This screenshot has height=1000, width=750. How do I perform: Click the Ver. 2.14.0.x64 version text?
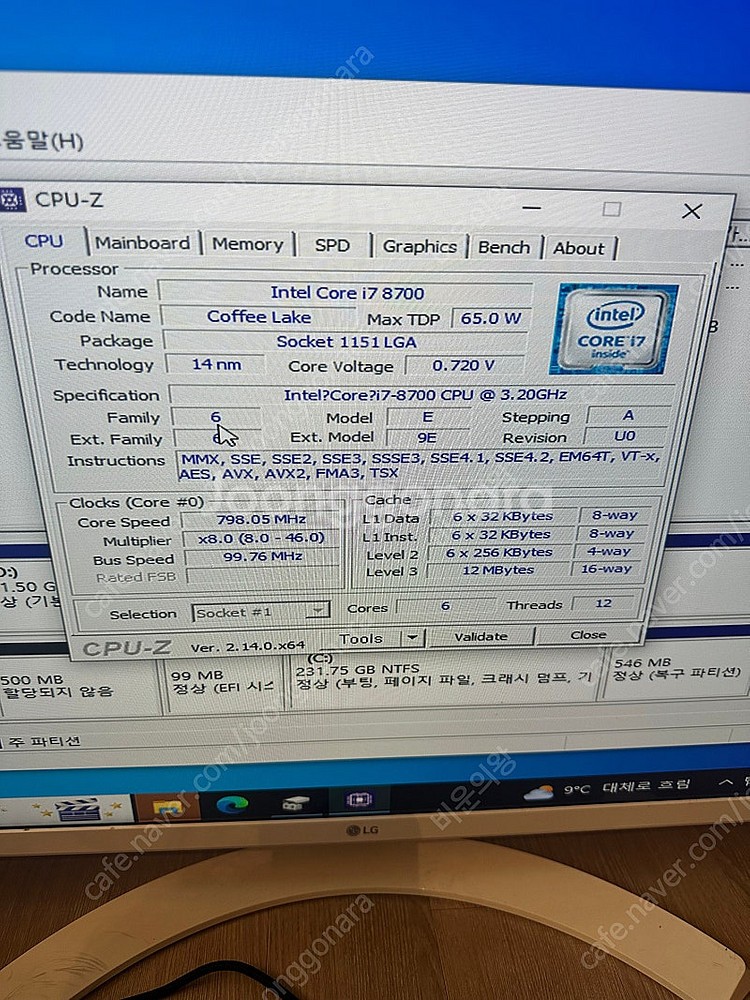[x=248, y=646]
